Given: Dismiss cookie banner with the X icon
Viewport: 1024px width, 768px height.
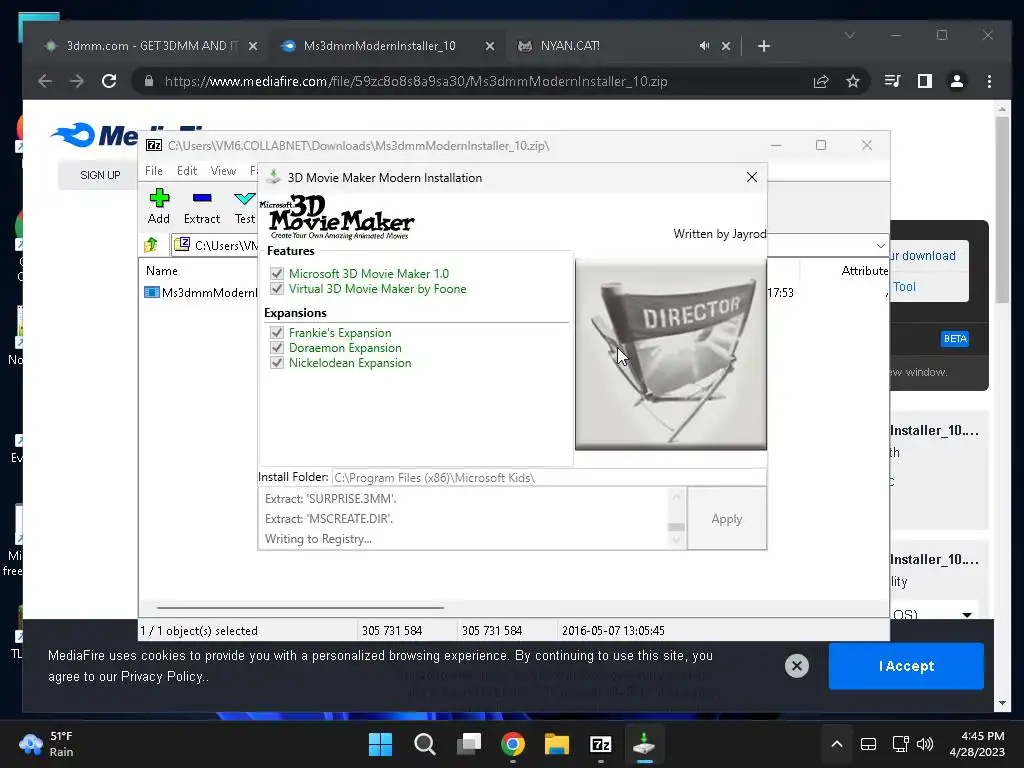Looking at the screenshot, I should click(797, 666).
